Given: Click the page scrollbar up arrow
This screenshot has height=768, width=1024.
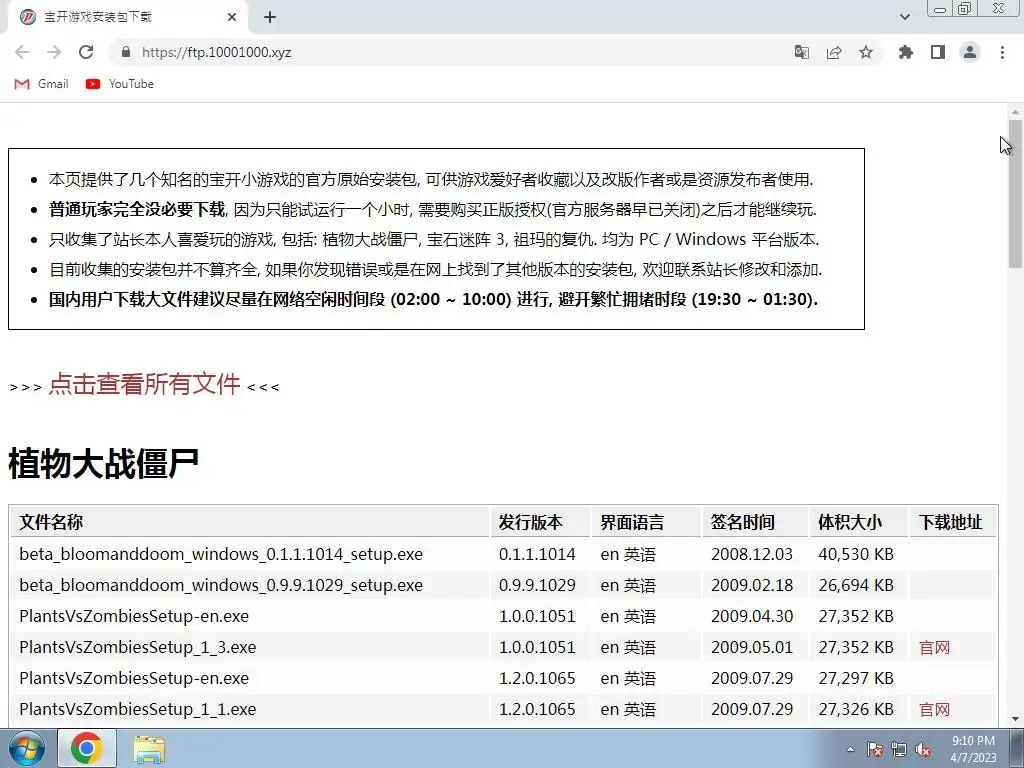Looking at the screenshot, I should pyautogui.click(x=1015, y=112).
